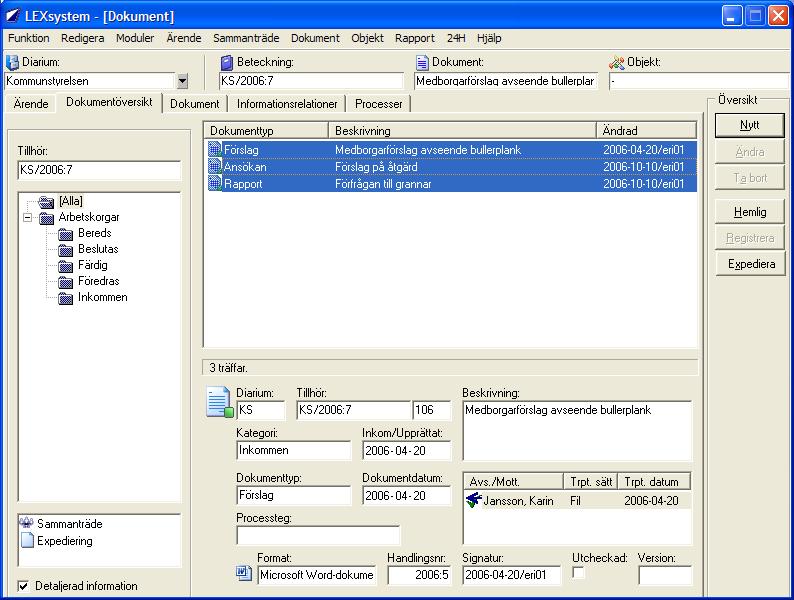This screenshot has width=794, height=600.
Task: Click the Föredras folder icon
Action: (65, 282)
